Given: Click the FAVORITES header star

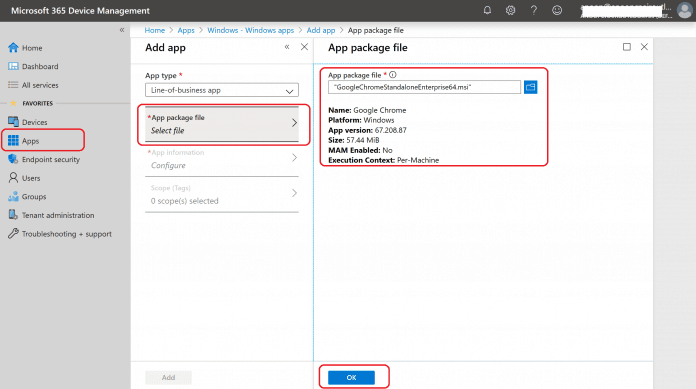Looking at the screenshot, I should pyautogui.click(x=13, y=103).
